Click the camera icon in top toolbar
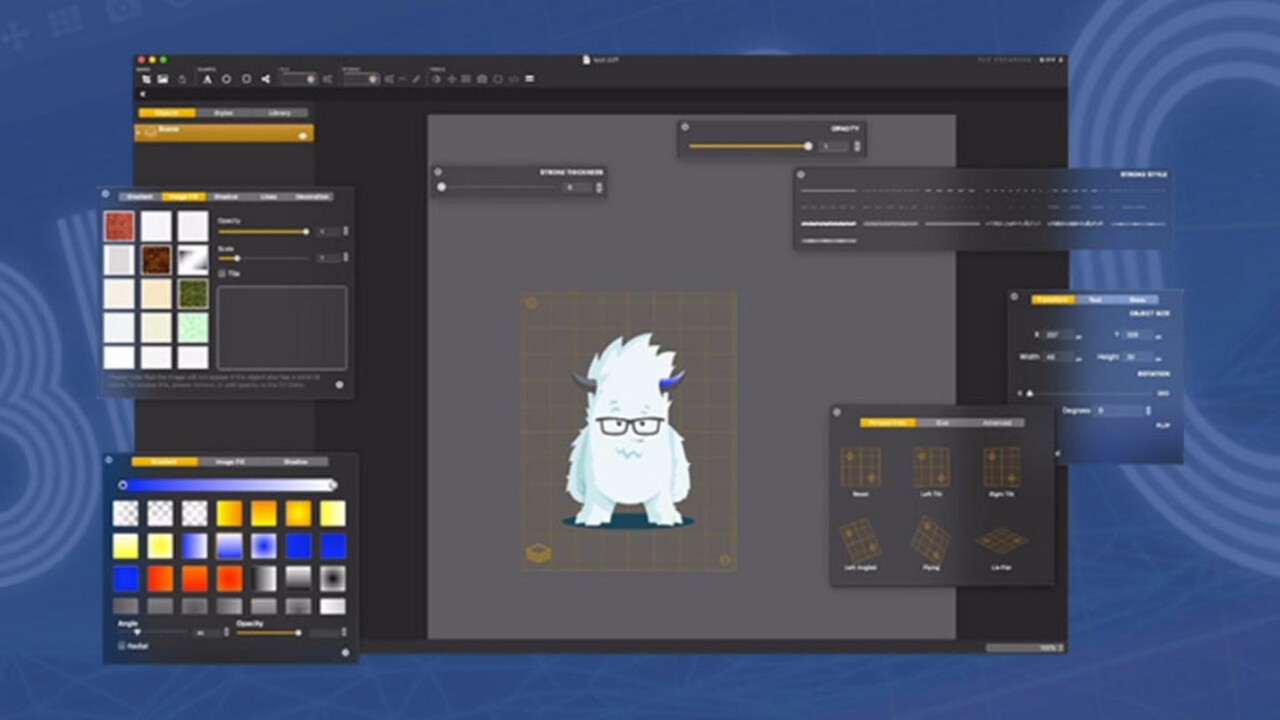Viewport: 1280px width, 720px height. [x=482, y=79]
